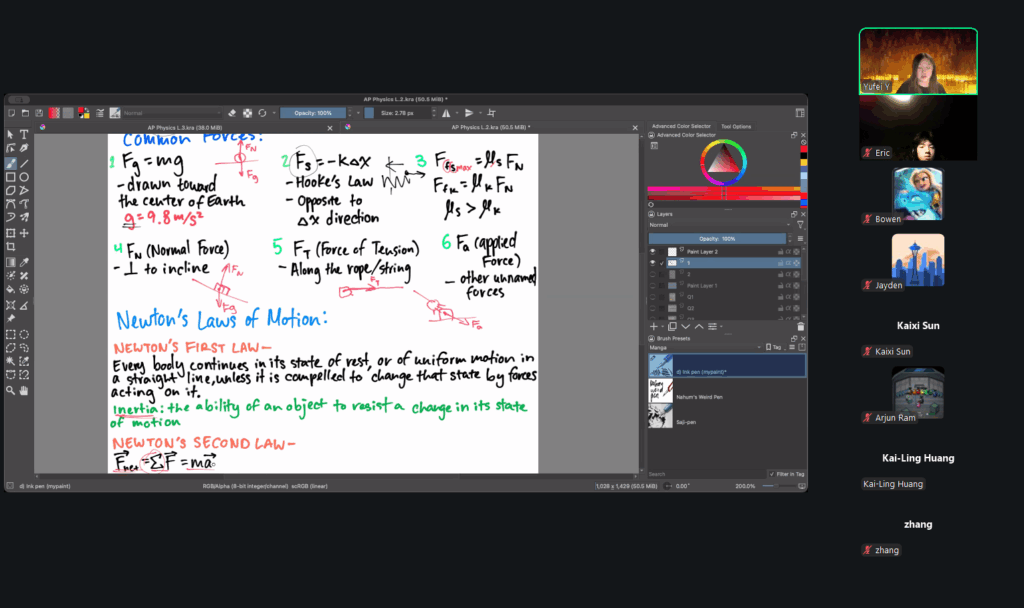Viewport: 1024px width, 608px height.
Task: Toggle the Filter in Tag checkbox
Action: point(769,474)
